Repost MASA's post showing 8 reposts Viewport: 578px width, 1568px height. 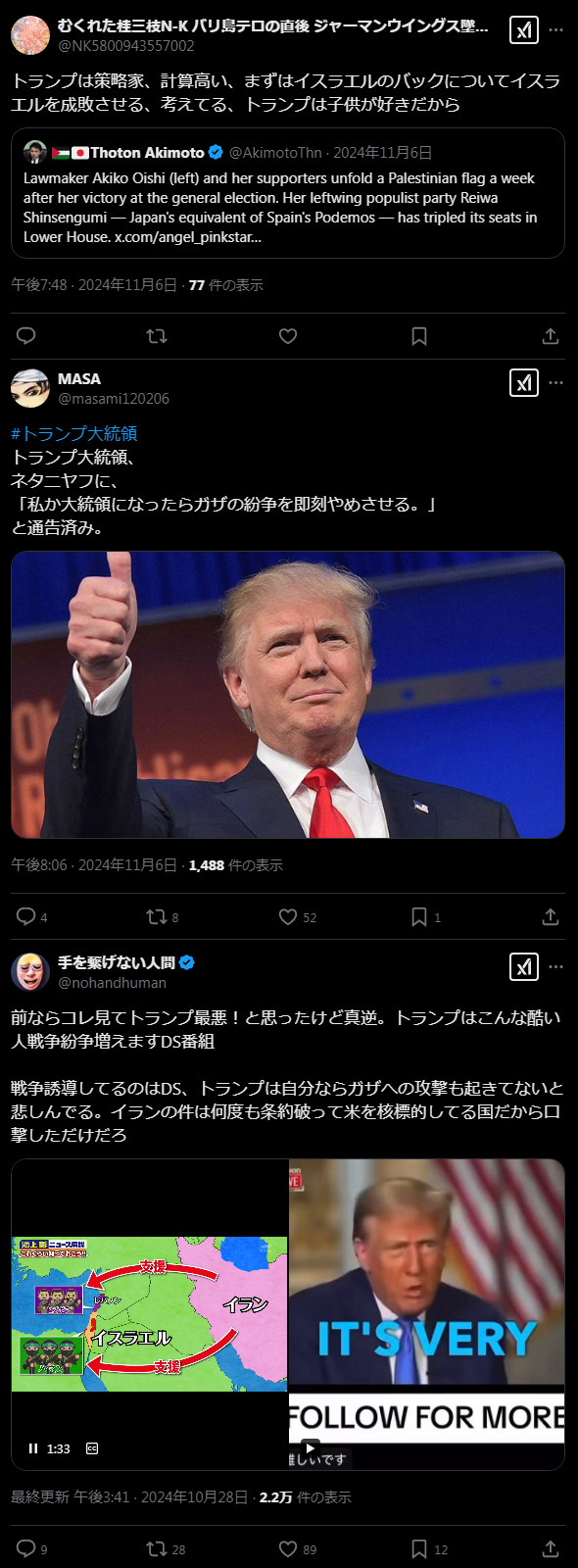pyautogui.click(x=163, y=917)
